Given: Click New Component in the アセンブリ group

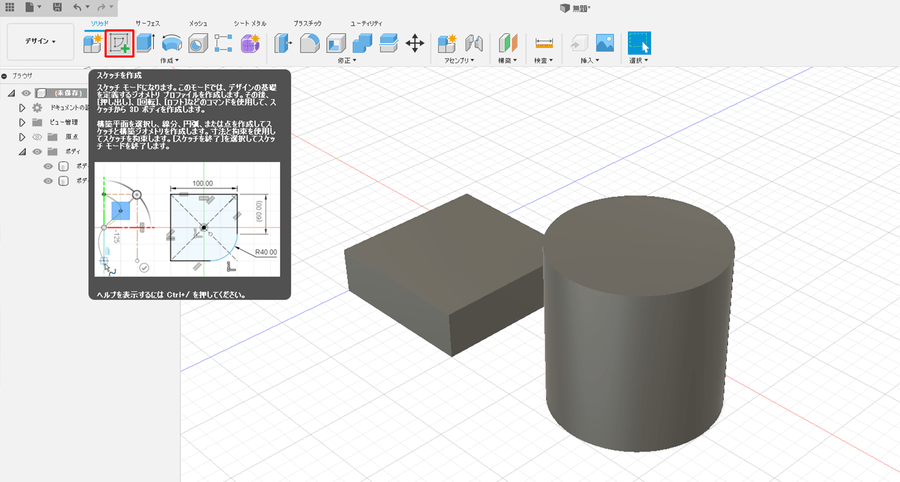Looking at the screenshot, I should point(447,43).
